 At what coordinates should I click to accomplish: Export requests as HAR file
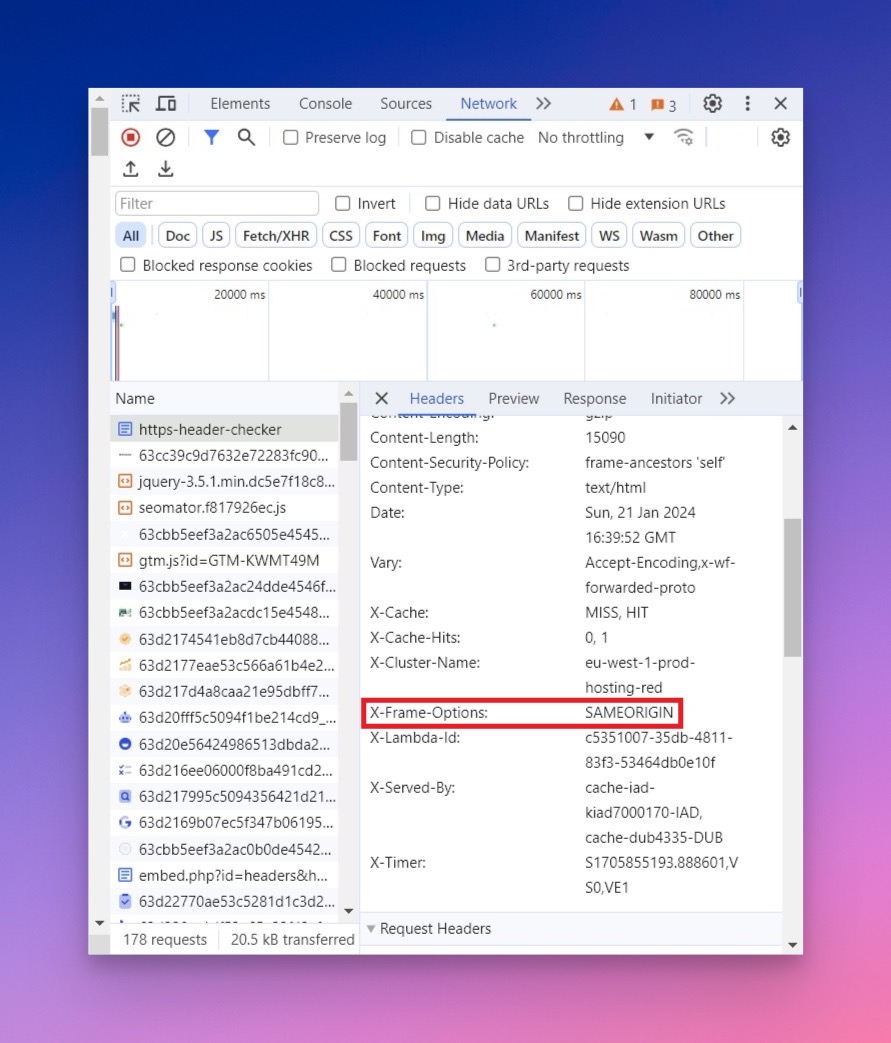coord(166,169)
